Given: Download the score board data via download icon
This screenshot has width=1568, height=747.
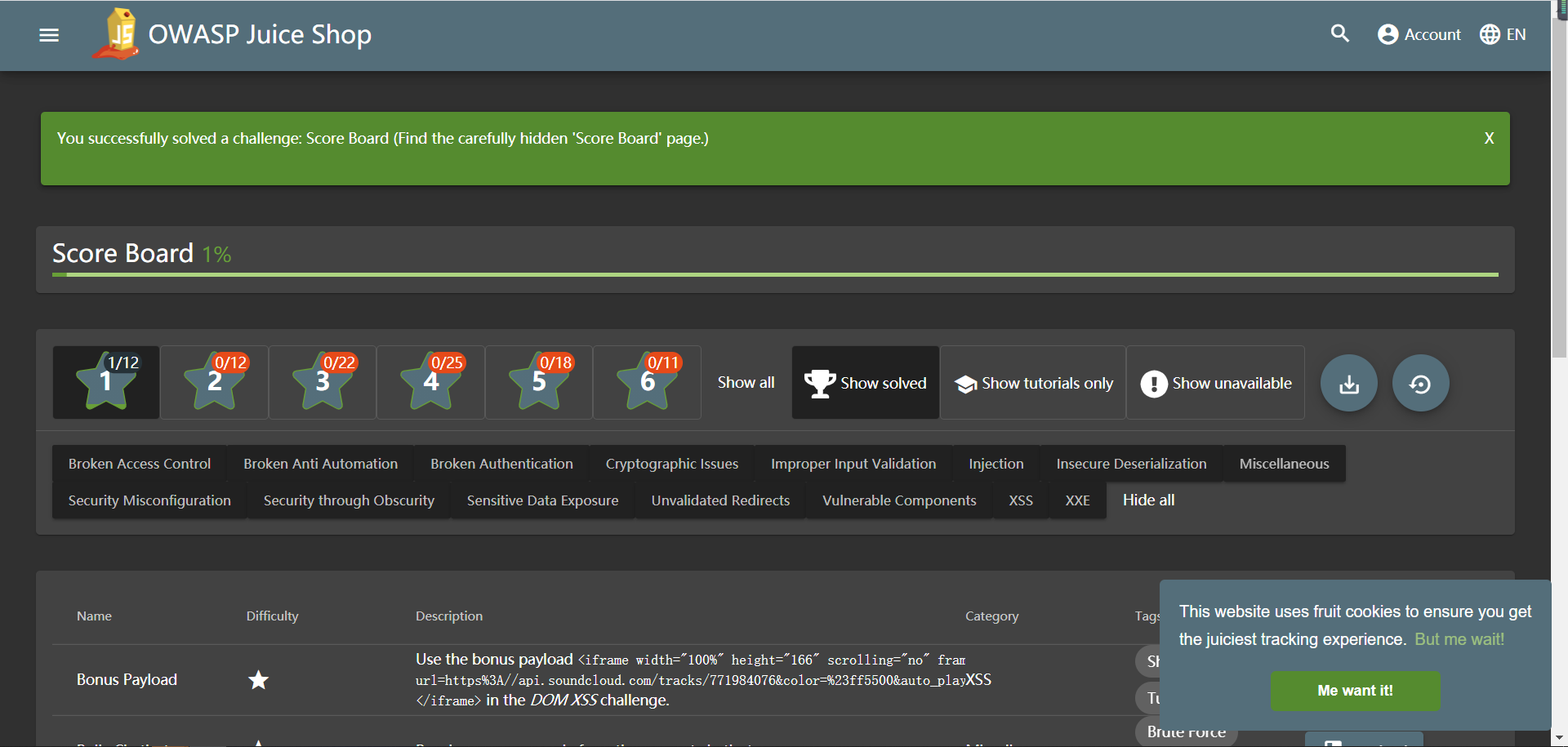Looking at the screenshot, I should [x=1348, y=382].
